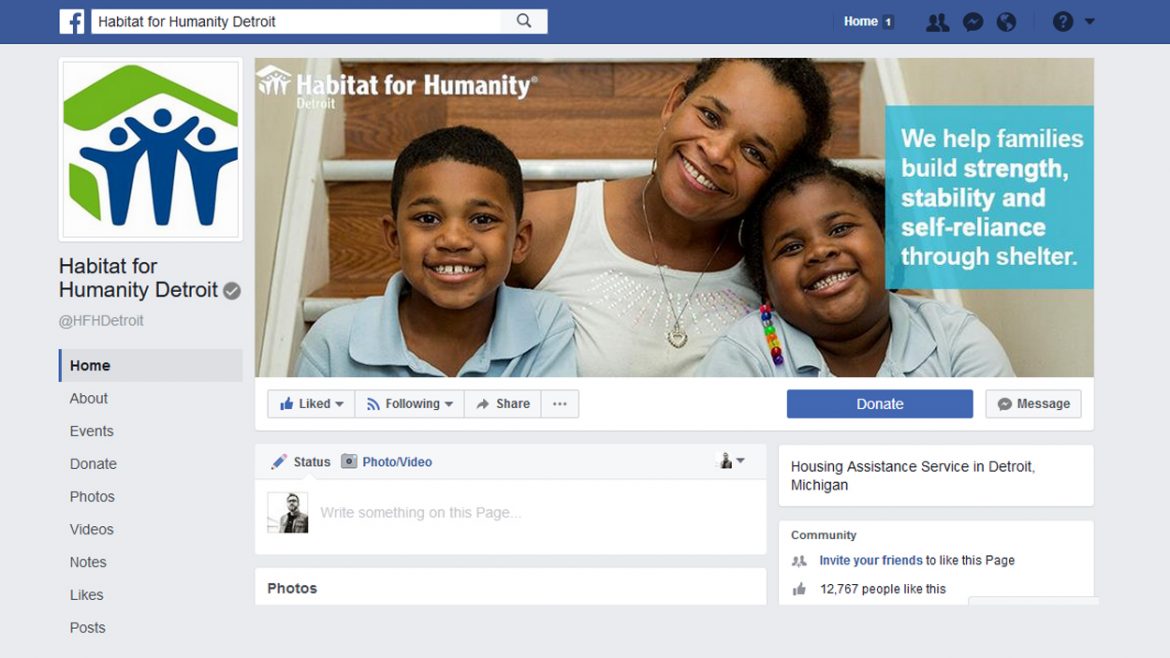Image resolution: width=1170 pixels, height=658 pixels.
Task: Expand the Following dropdown
Action: click(x=410, y=404)
